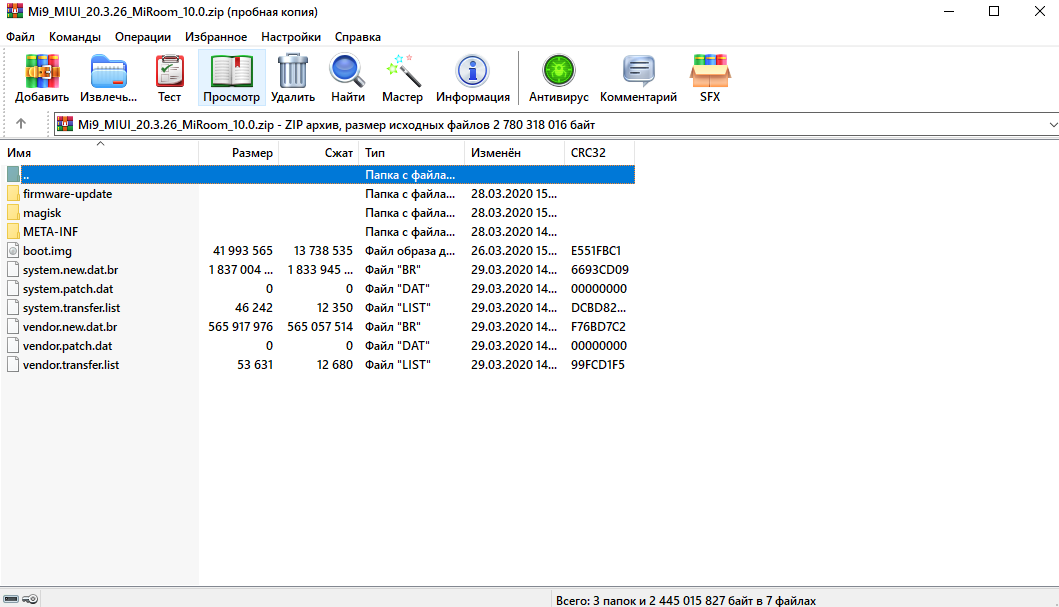
Task: Click the firmware-update modified date
Action: click(514, 194)
